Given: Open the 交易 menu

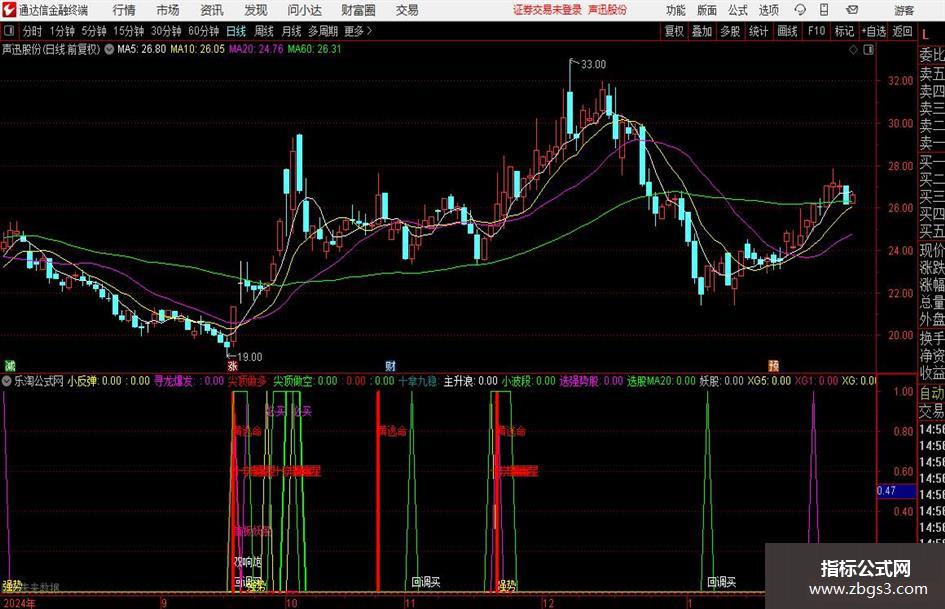Looking at the screenshot, I should [x=407, y=10].
